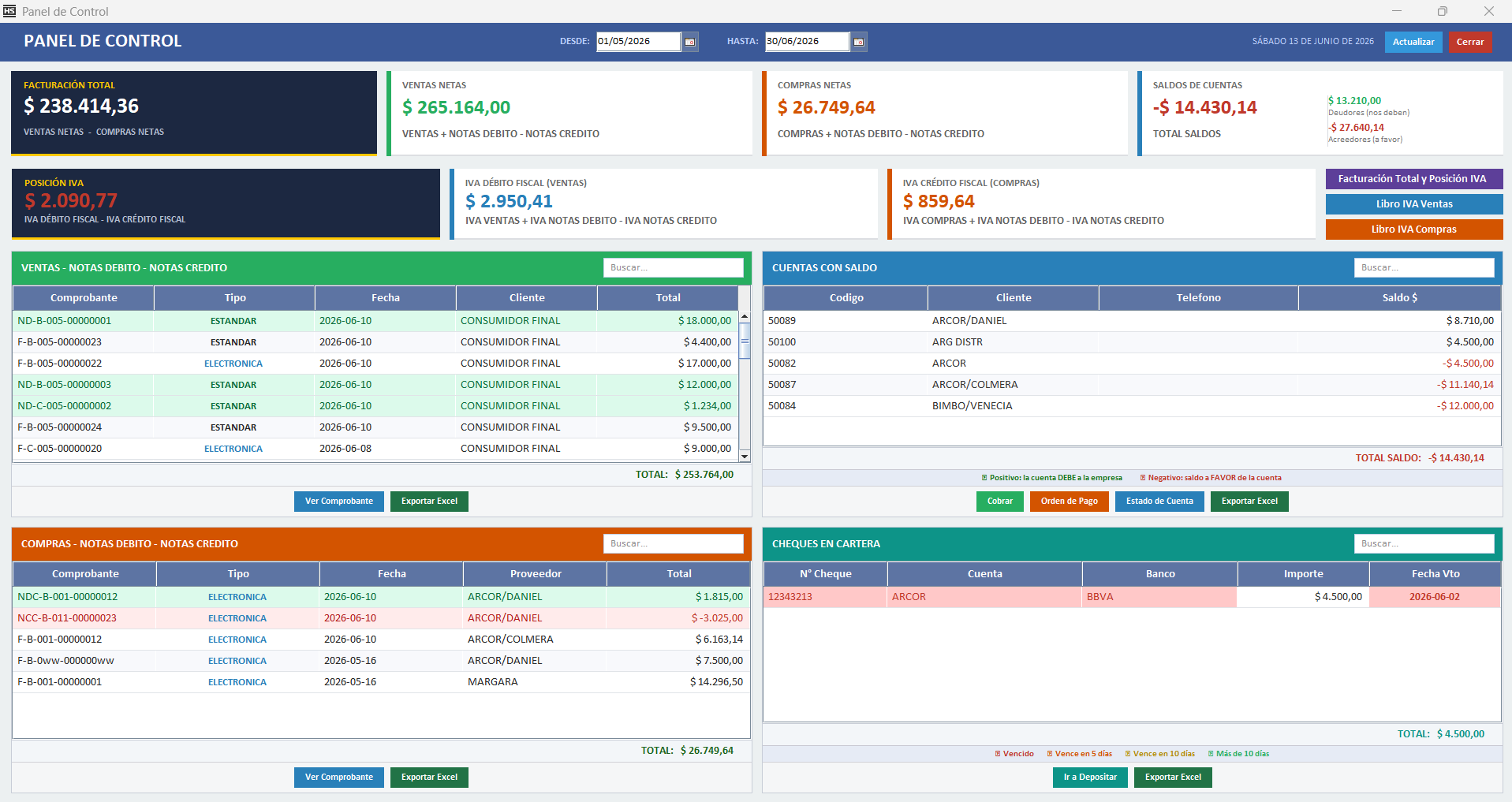This screenshot has width=1512, height=802.
Task: Sort ventas table by Total column header
Action: pyautogui.click(x=668, y=298)
